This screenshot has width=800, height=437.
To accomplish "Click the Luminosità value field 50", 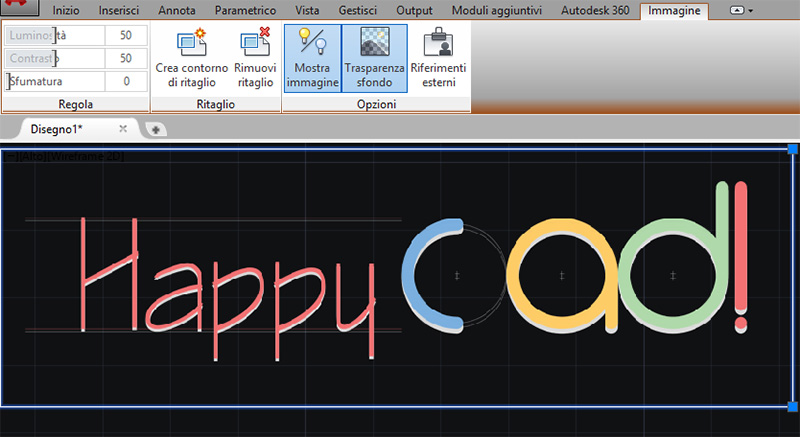I will (126, 35).
